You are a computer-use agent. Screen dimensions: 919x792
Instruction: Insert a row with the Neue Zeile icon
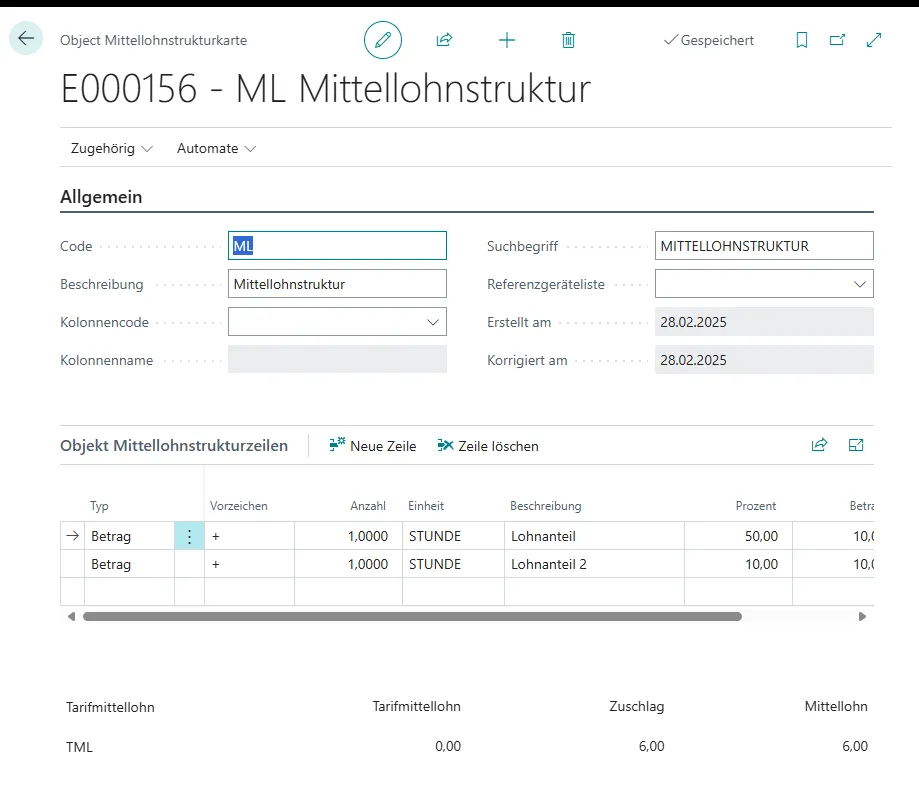pyautogui.click(x=372, y=446)
